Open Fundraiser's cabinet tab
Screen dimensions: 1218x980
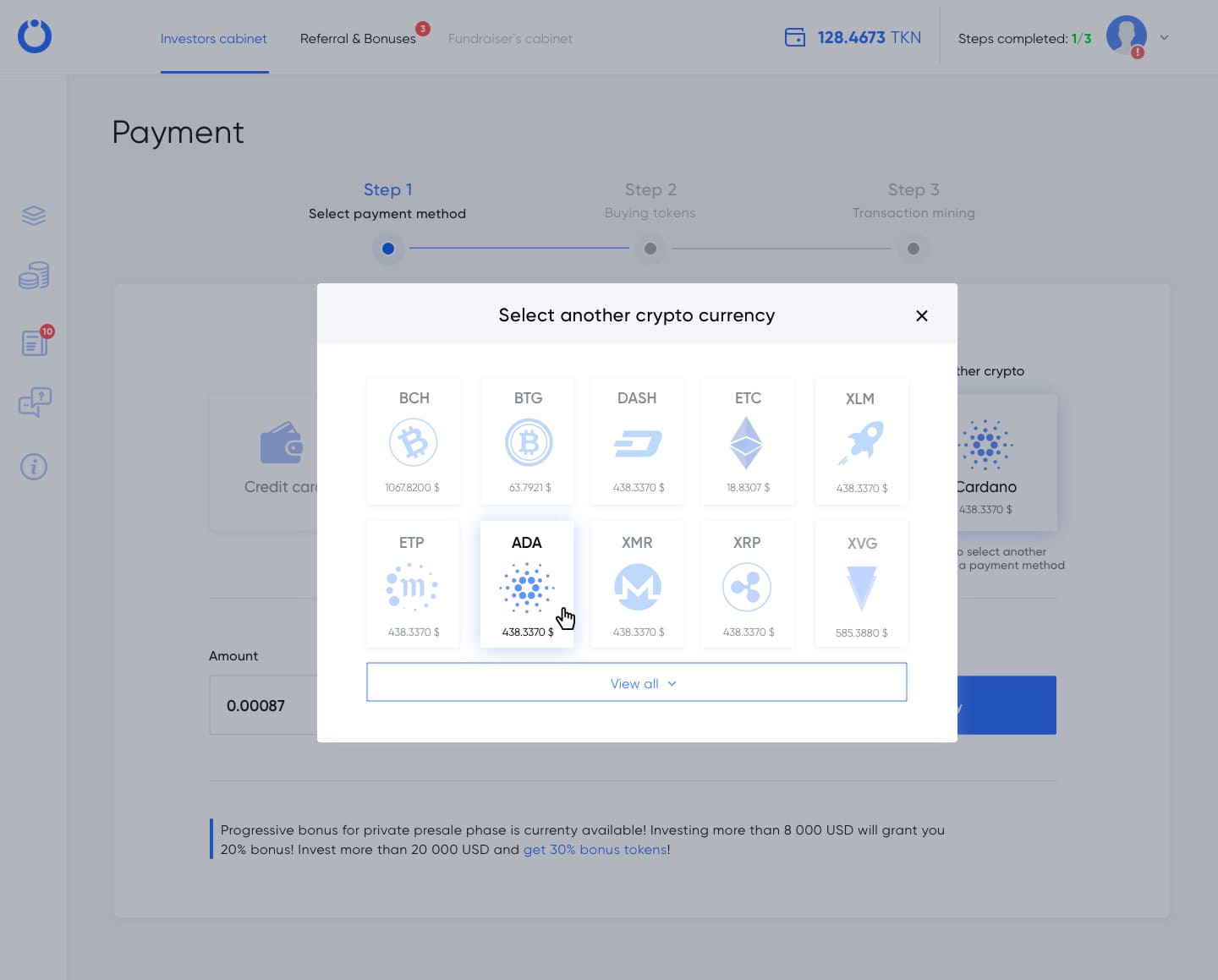[x=510, y=39]
